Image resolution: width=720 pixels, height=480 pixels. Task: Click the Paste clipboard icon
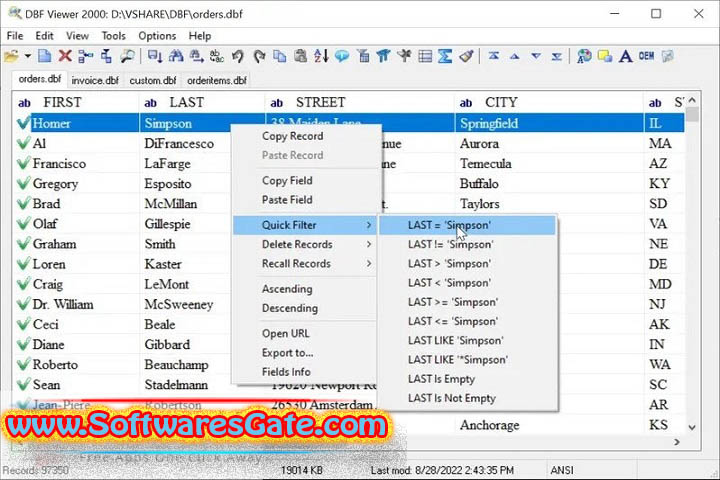point(300,56)
